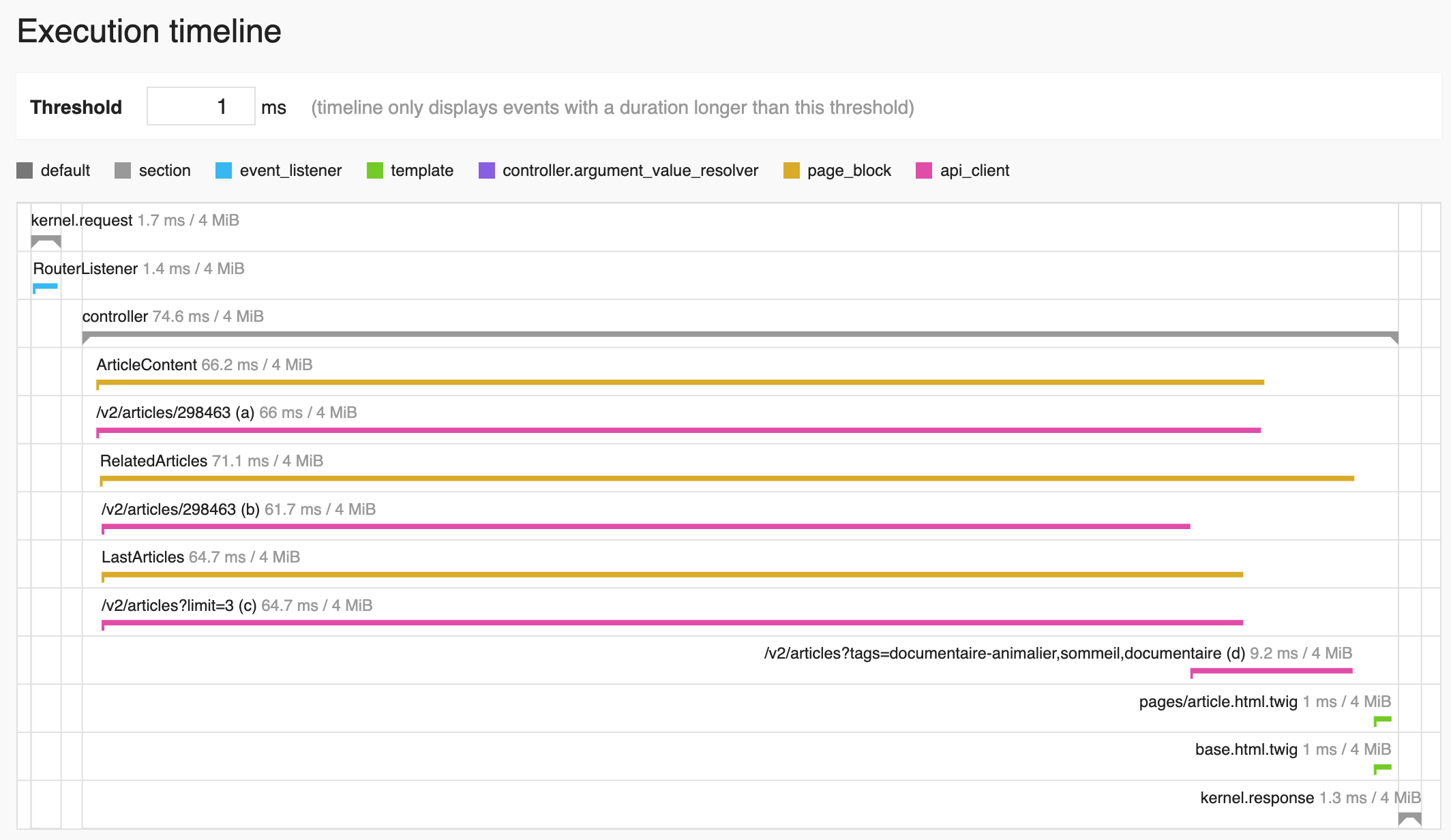The height and width of the screenshot is (840, 1451).
Task: Click the kernel.request event label
Action: [135, 220]
